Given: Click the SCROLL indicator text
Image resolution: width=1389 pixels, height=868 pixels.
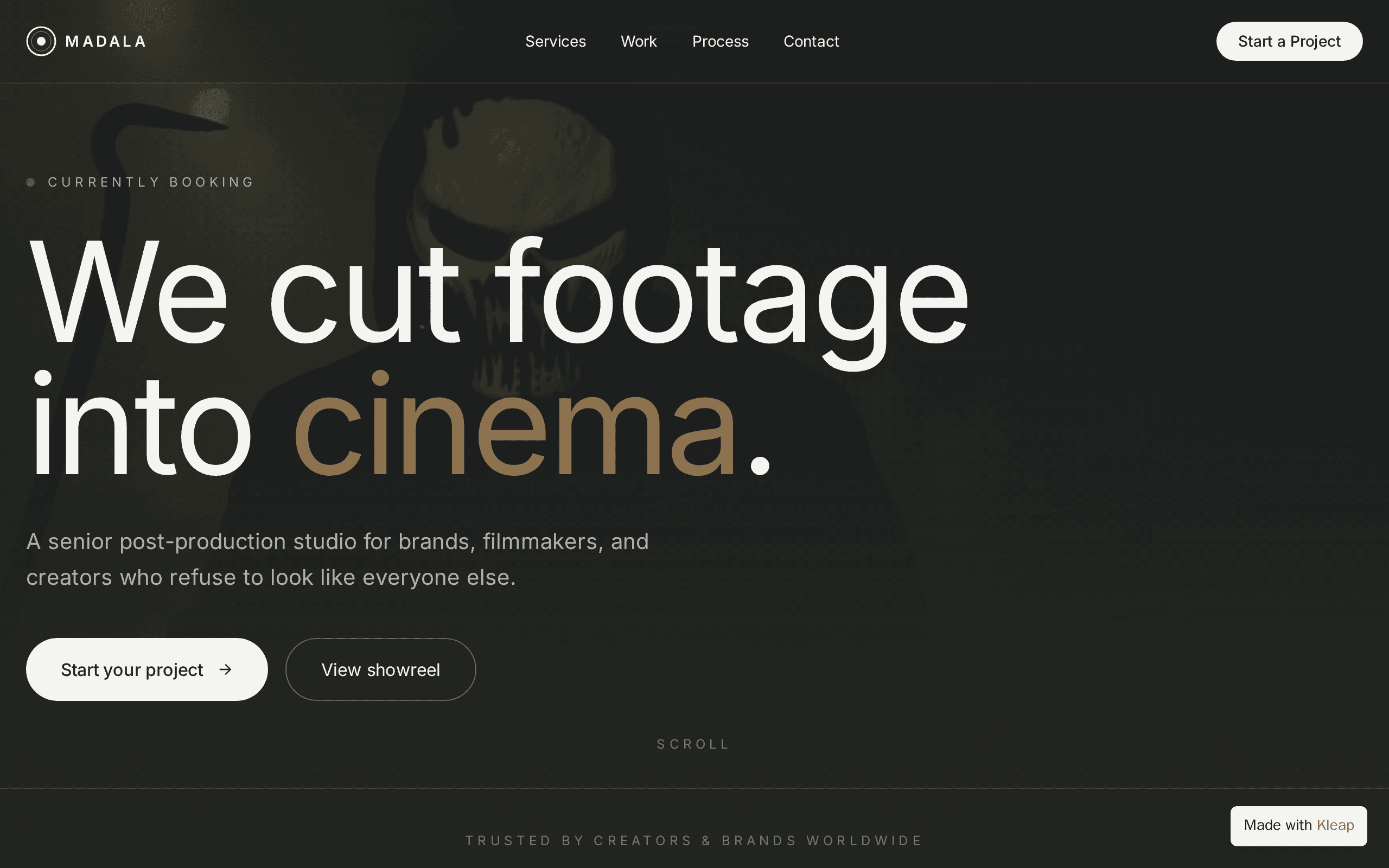Looking at the screenshot, I should pyautogui.click(x=693, y=744).
